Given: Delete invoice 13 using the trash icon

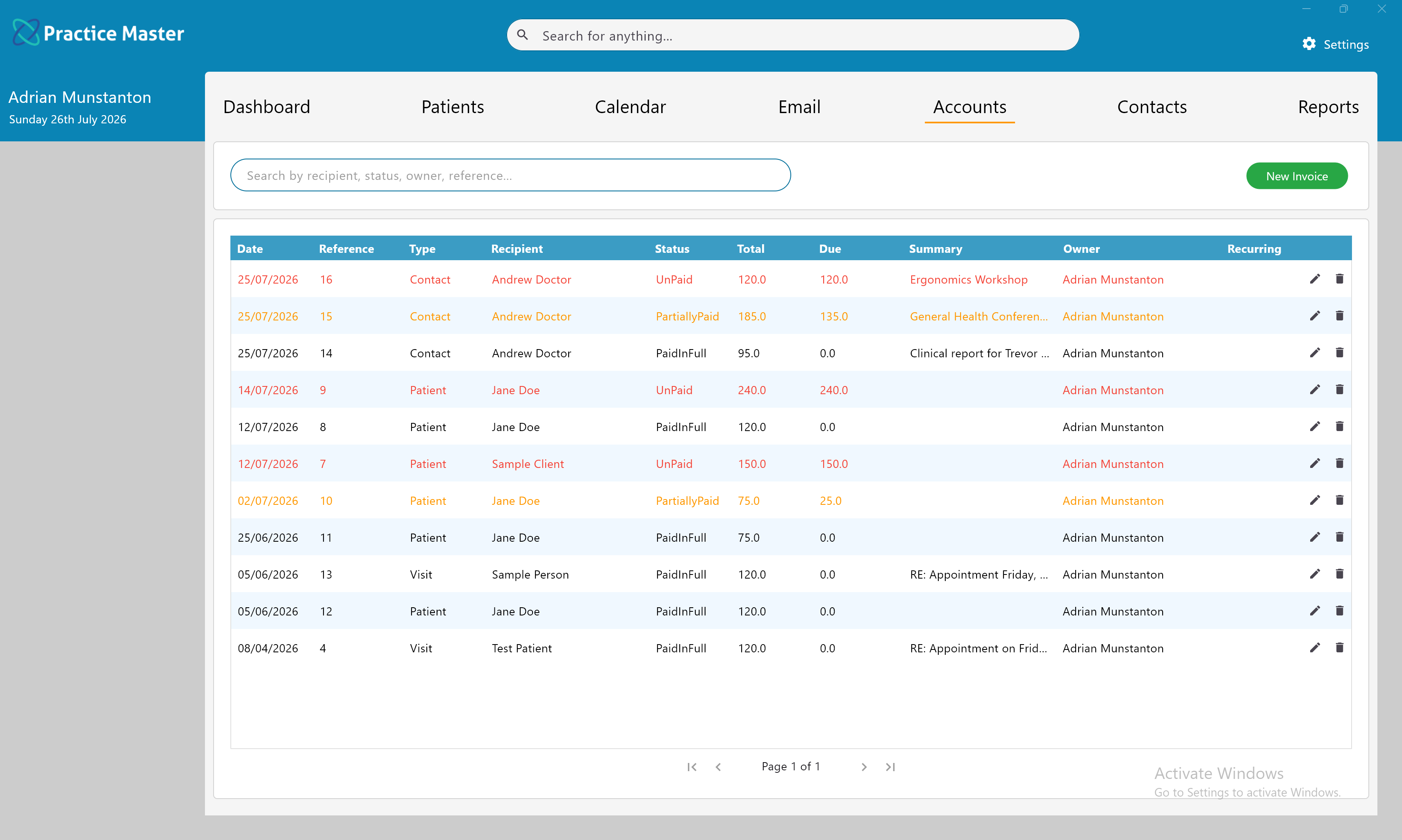Looking at the screenshot, I should tap(1339, 573).
